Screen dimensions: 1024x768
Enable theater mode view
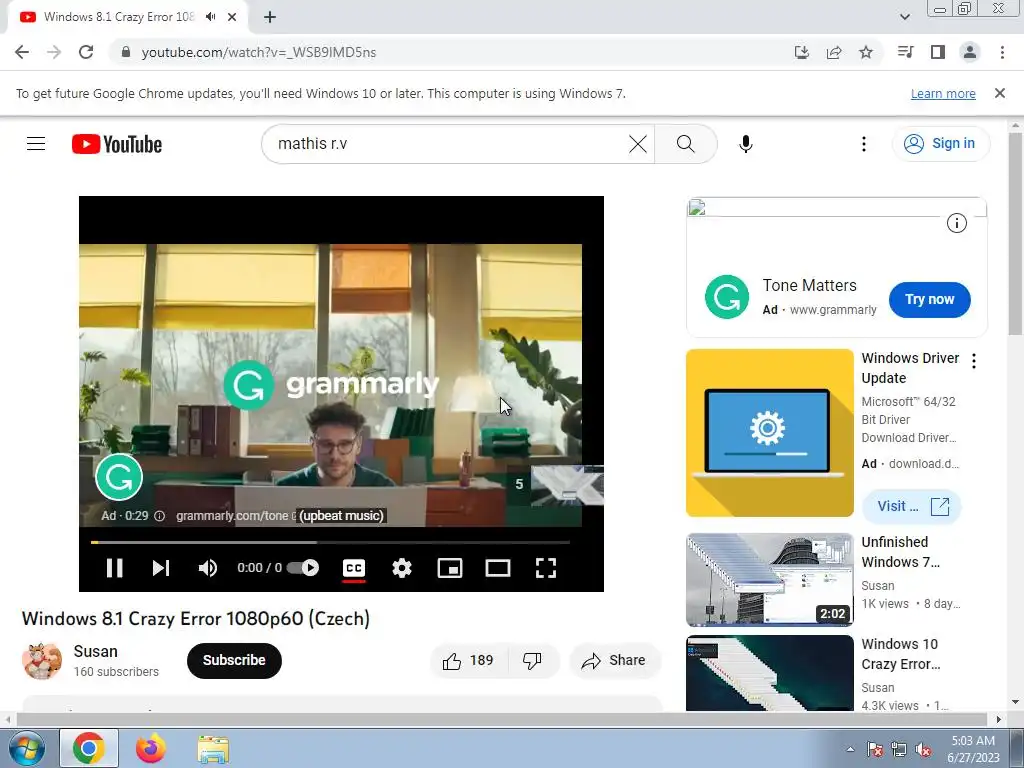point(498,568)
